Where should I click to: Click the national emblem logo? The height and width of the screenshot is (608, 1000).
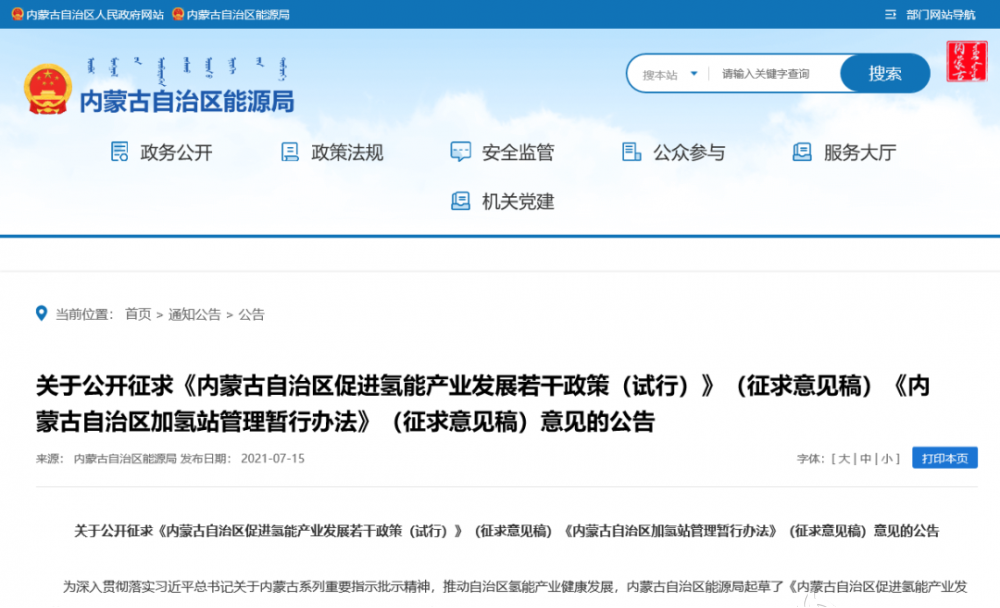(47, 88)
